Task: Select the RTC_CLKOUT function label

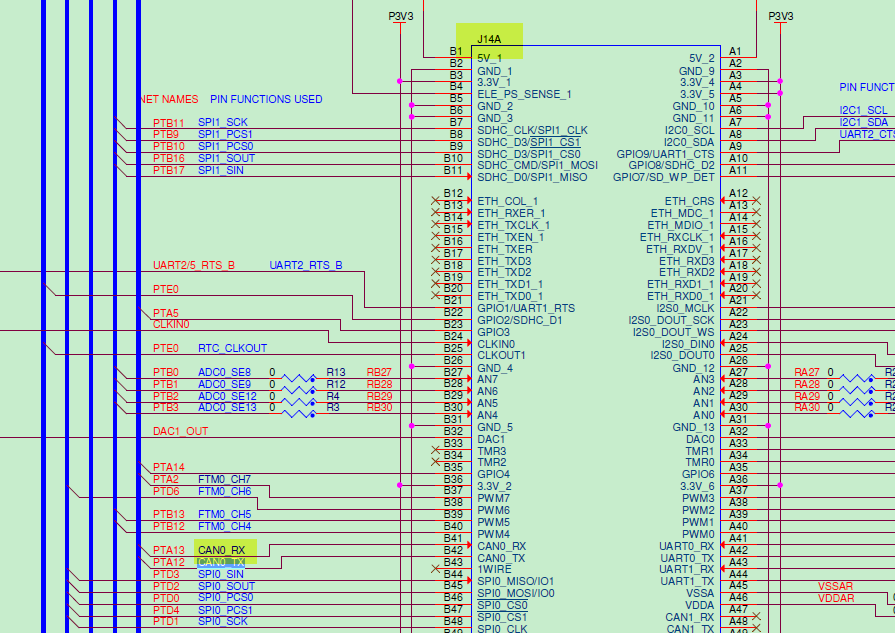Action: coord(232,348)
